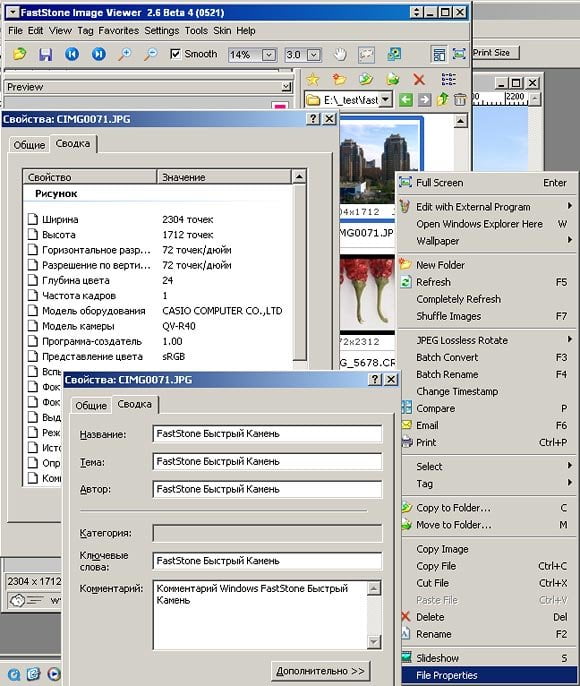Click the Zoom Out magnifier icon
The width and height of the screenshot is (580, 686).
click(151, 54)
